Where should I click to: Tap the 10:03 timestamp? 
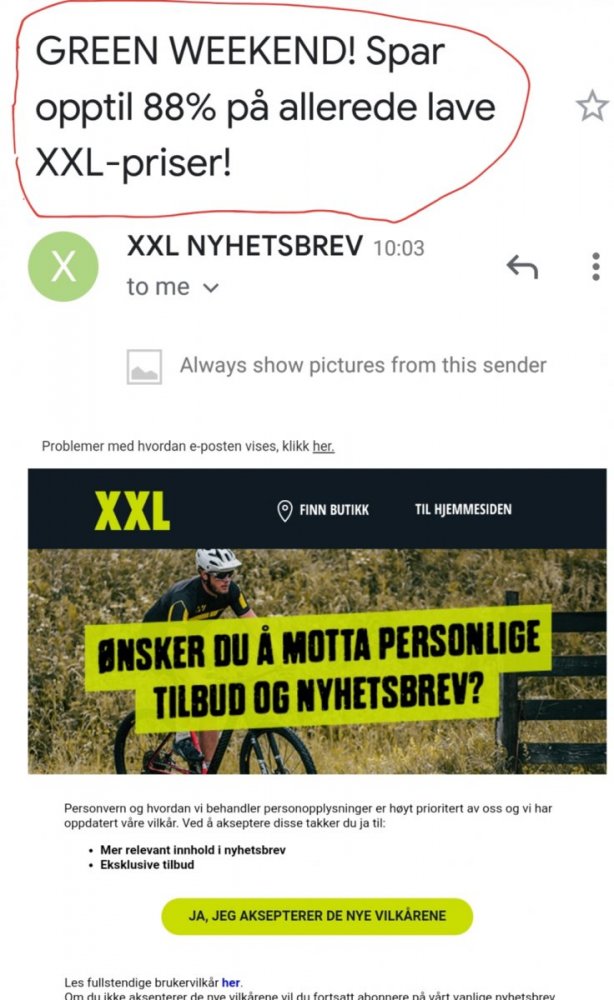pos(399,248)
